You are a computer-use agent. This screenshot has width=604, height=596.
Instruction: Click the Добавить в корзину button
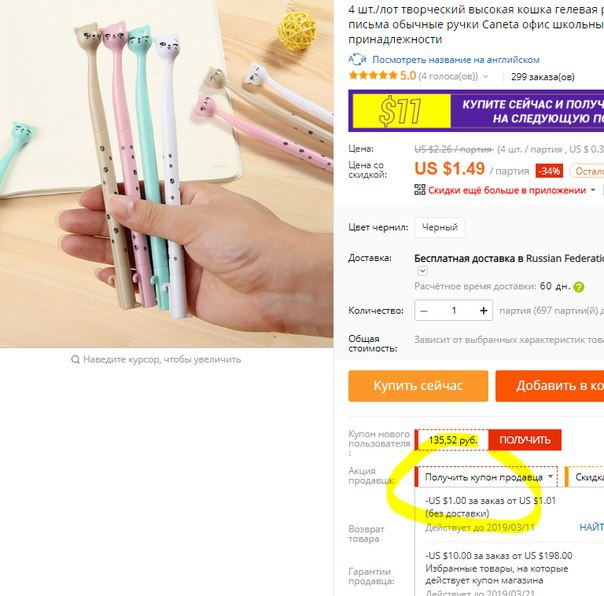click(550, 386)
